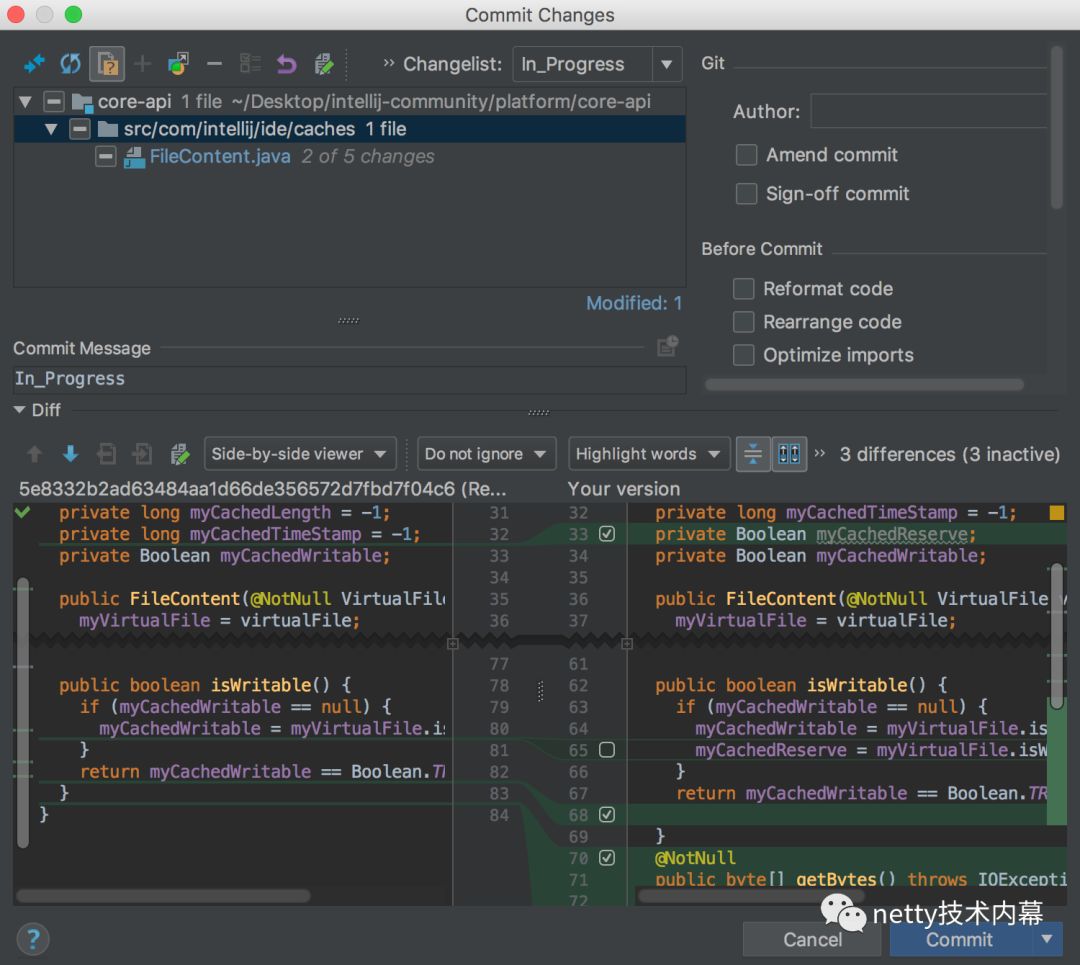Click Compare previous file icon in Diff
1080x965 pixels.
106,454
